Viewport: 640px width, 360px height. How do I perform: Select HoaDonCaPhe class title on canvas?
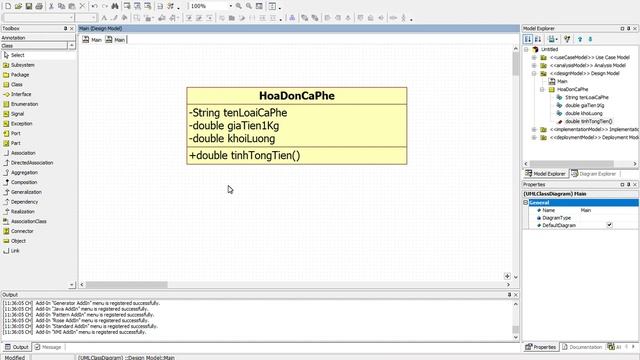[297, 96]
